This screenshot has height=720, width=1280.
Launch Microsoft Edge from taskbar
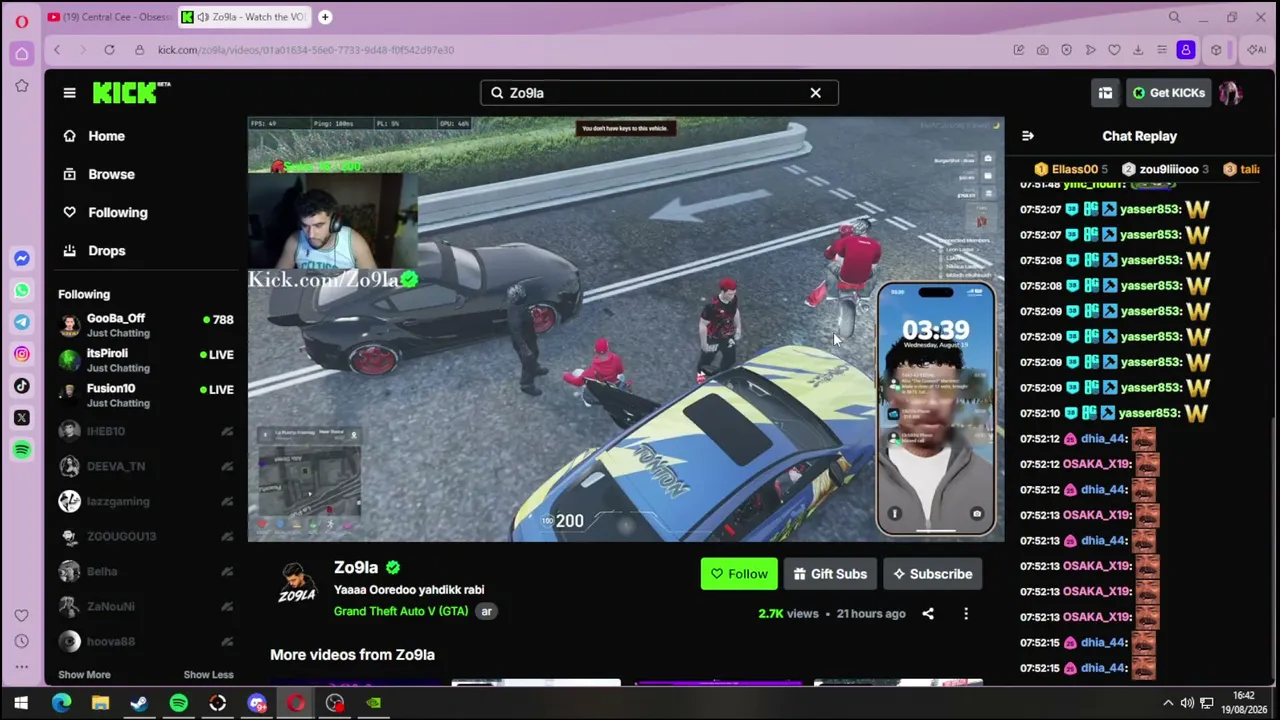pos(61,703)
